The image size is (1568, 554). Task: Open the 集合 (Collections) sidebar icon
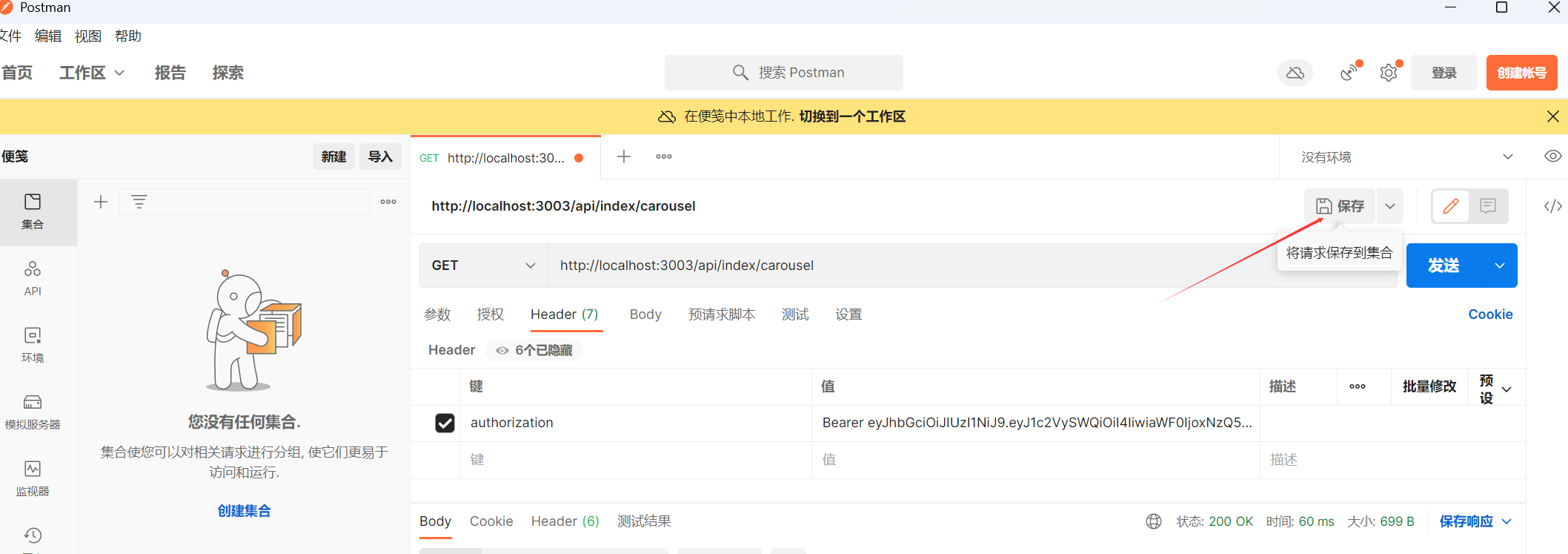pos(33,212)
